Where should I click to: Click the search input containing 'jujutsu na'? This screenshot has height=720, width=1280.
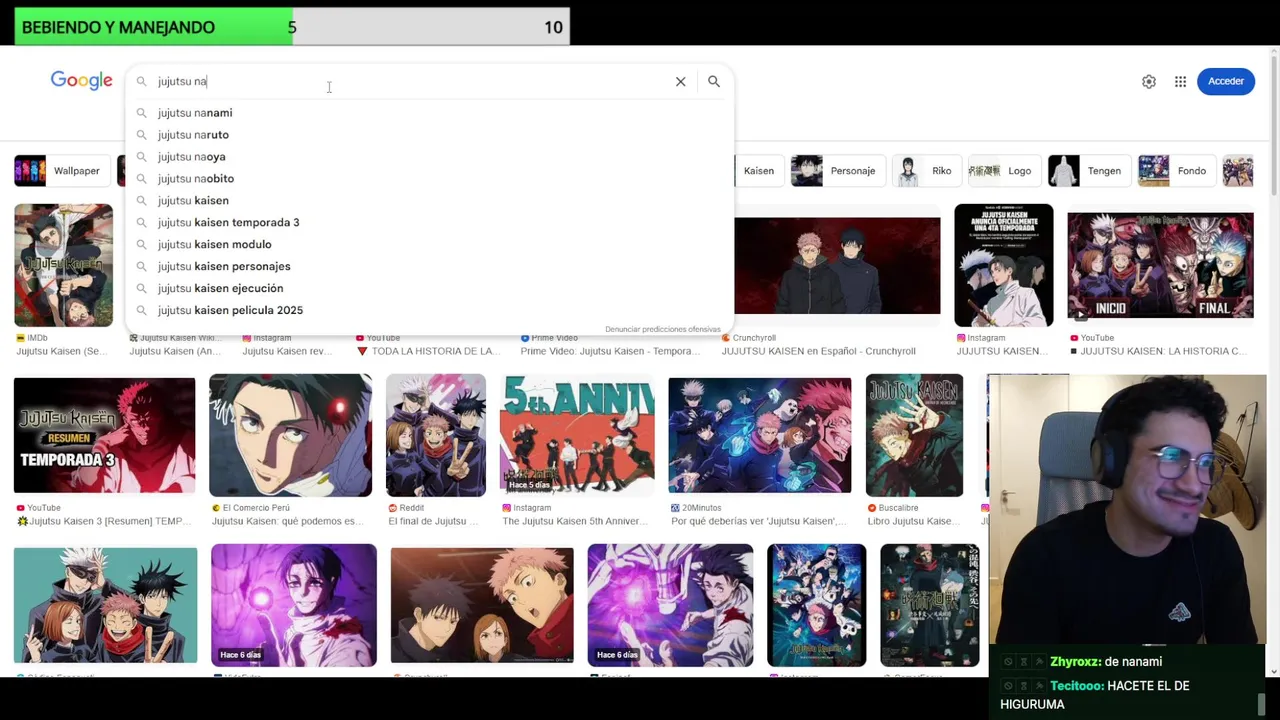click(x=410, y=82)
